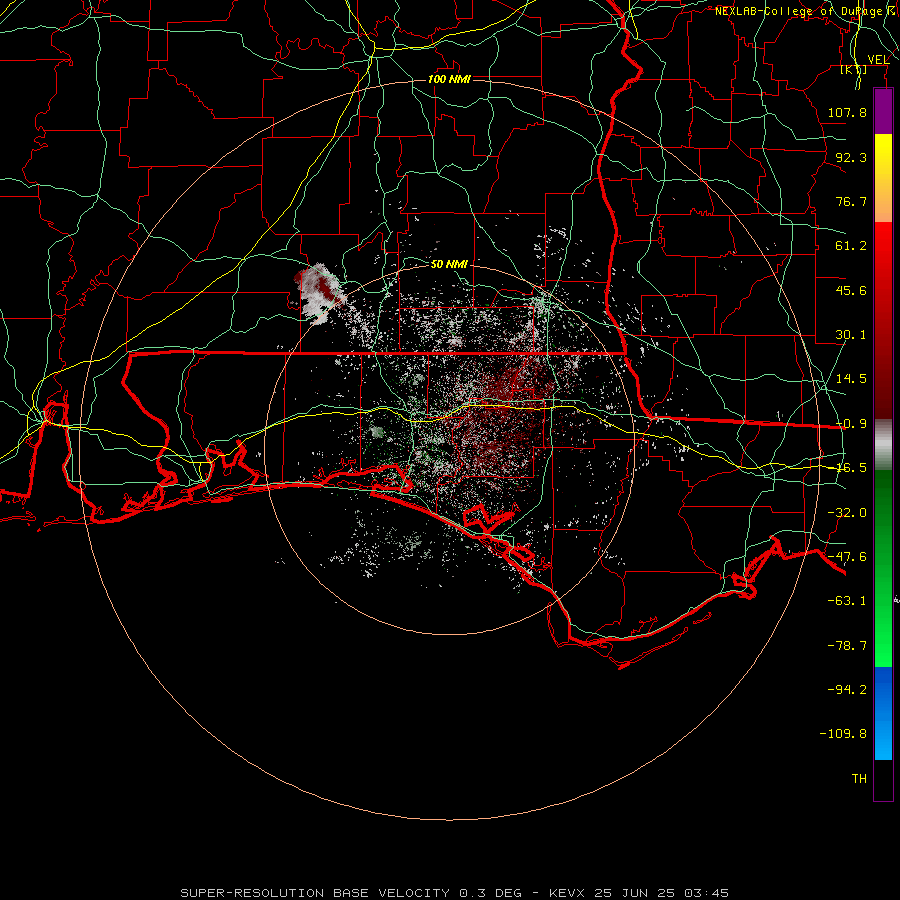Click the 03:45 timestamp in the caption

707,893
